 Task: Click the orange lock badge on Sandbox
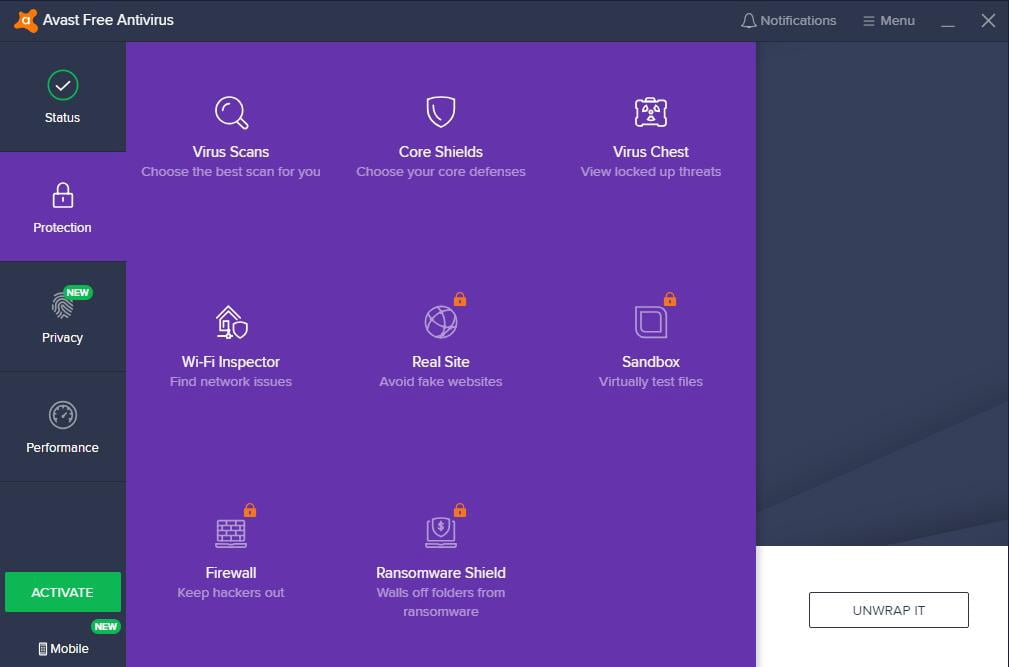click(x=670, y=299)
